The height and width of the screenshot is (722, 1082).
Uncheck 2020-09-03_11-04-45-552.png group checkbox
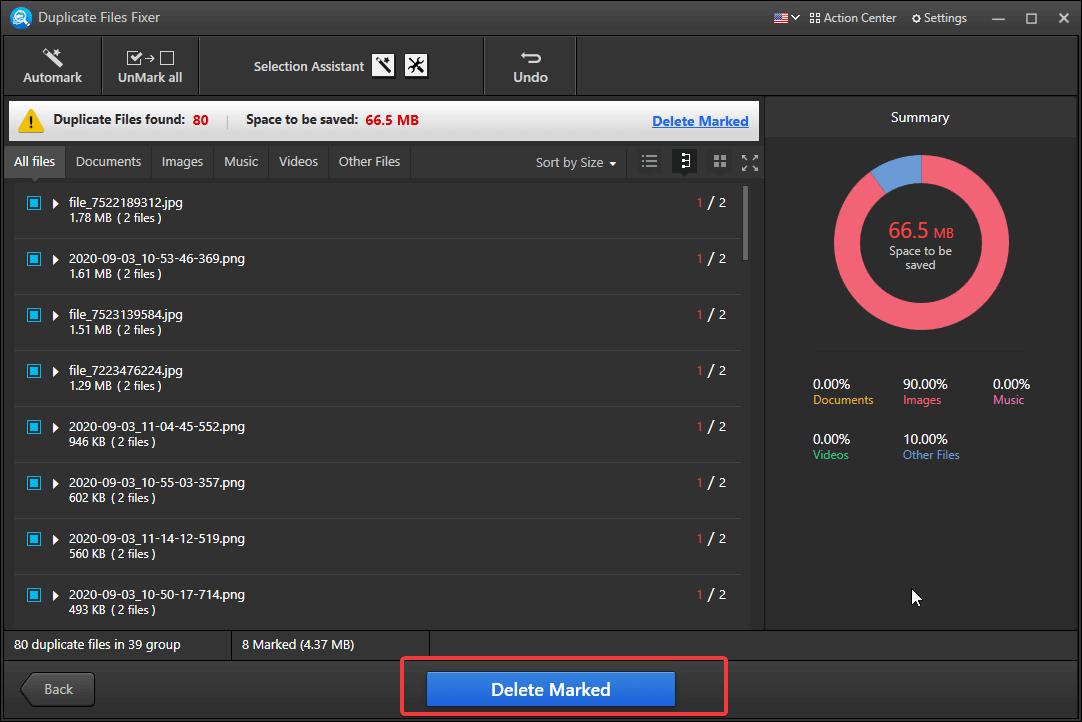(x=34, y=427)
